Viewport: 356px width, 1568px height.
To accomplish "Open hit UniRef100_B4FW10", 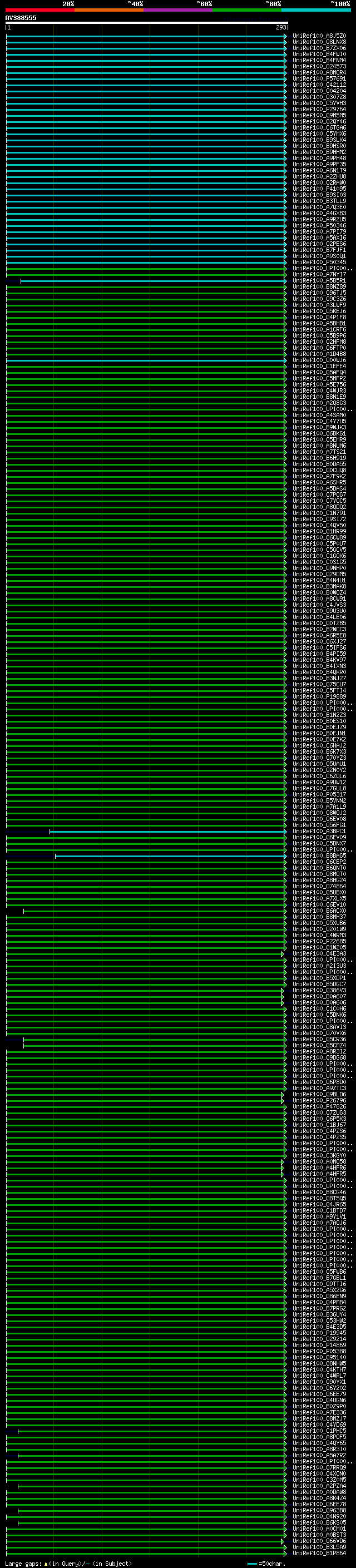I will click(x=319, y=54).
